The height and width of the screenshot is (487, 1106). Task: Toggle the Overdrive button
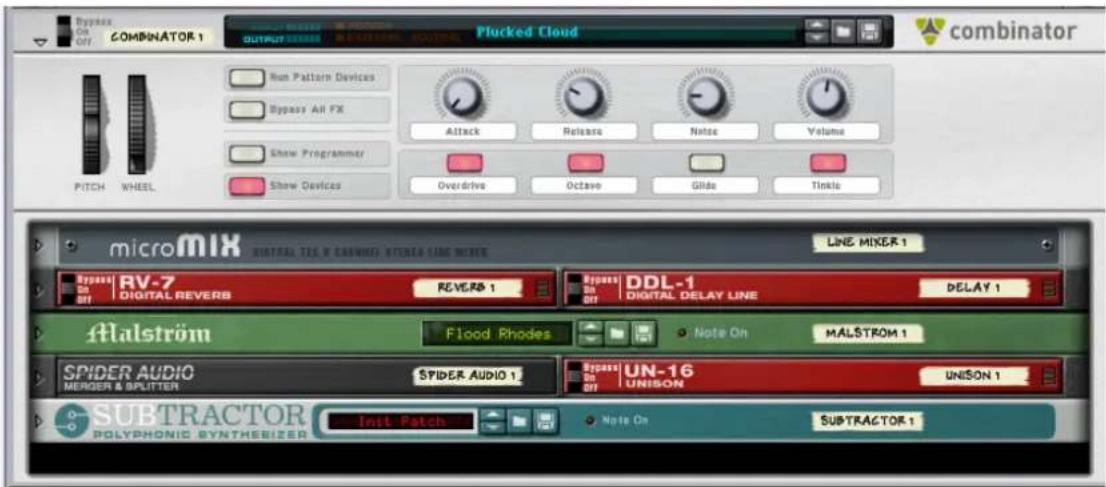click(464, 163)
